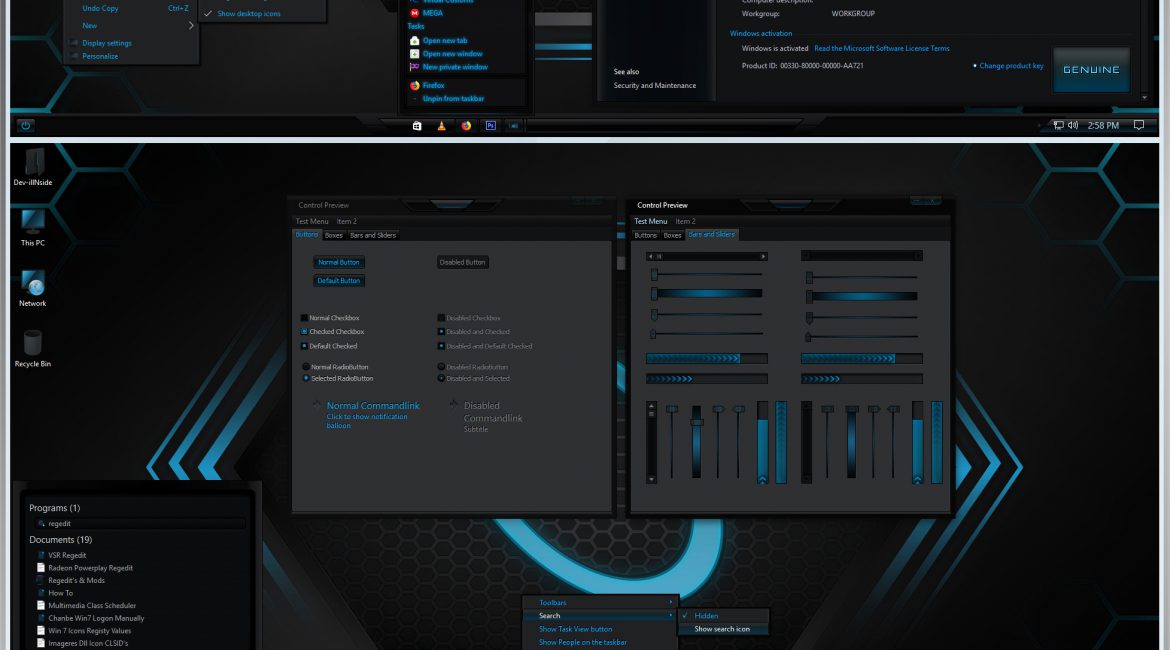Click the Normal Button

click(x=339, y=262)
